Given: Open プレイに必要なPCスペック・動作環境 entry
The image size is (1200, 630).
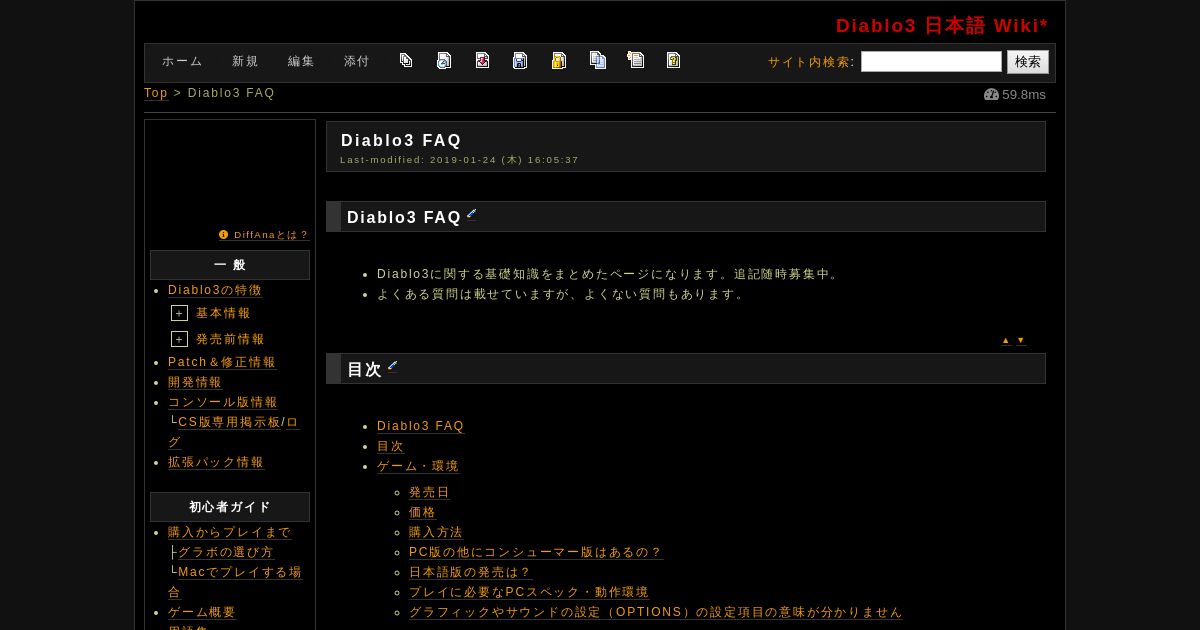Looking at the screenshot, I should pos(529,592).
